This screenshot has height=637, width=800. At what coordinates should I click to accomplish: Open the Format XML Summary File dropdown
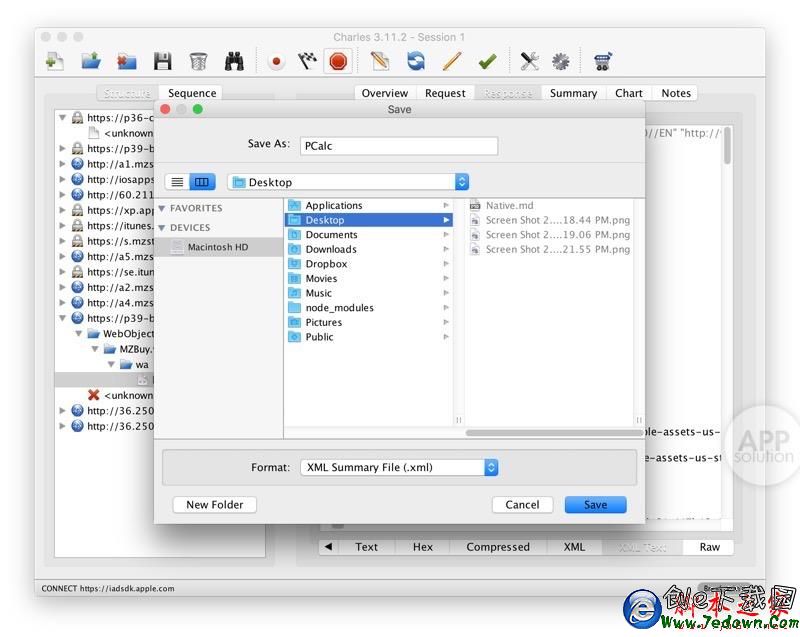[x=399, y=467]
